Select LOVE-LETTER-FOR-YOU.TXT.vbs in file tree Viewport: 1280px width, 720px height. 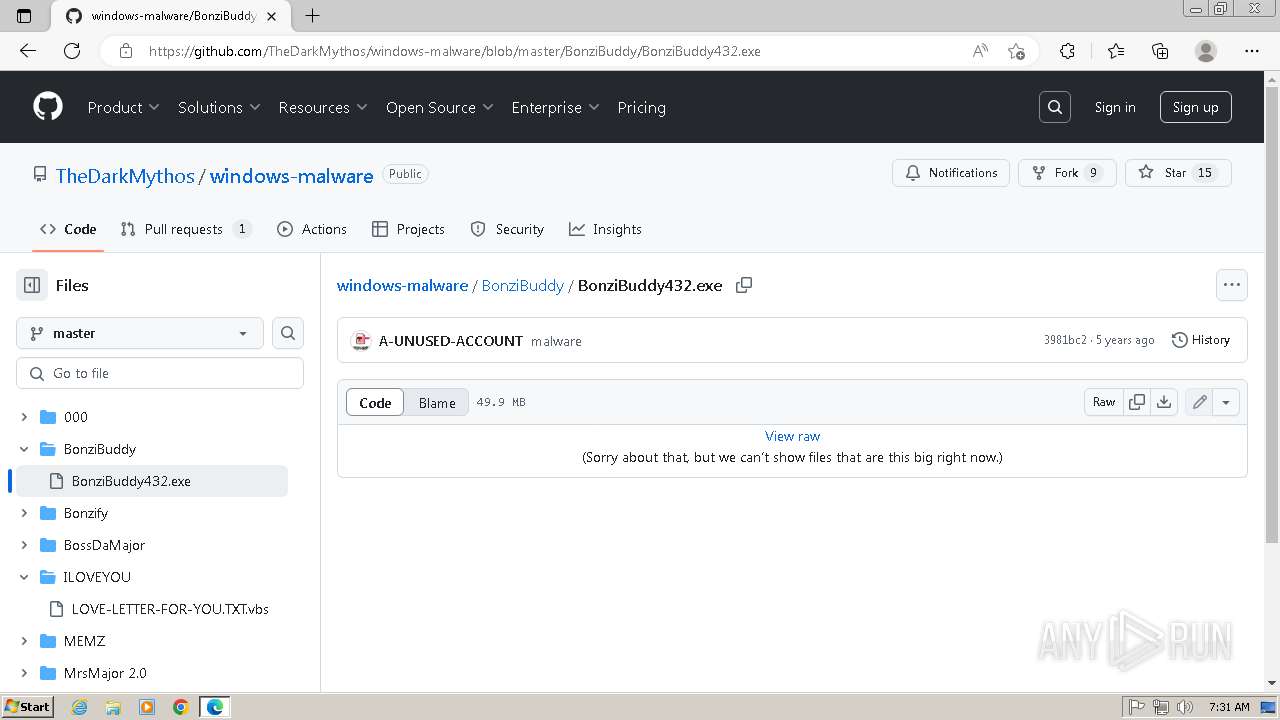point(170,609)
